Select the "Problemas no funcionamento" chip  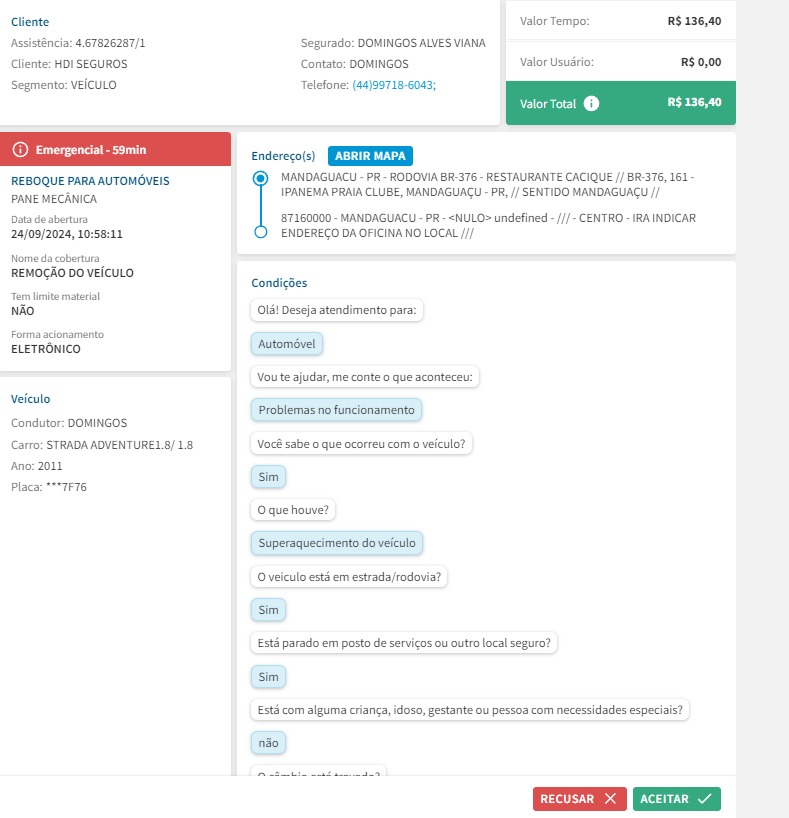336,410
